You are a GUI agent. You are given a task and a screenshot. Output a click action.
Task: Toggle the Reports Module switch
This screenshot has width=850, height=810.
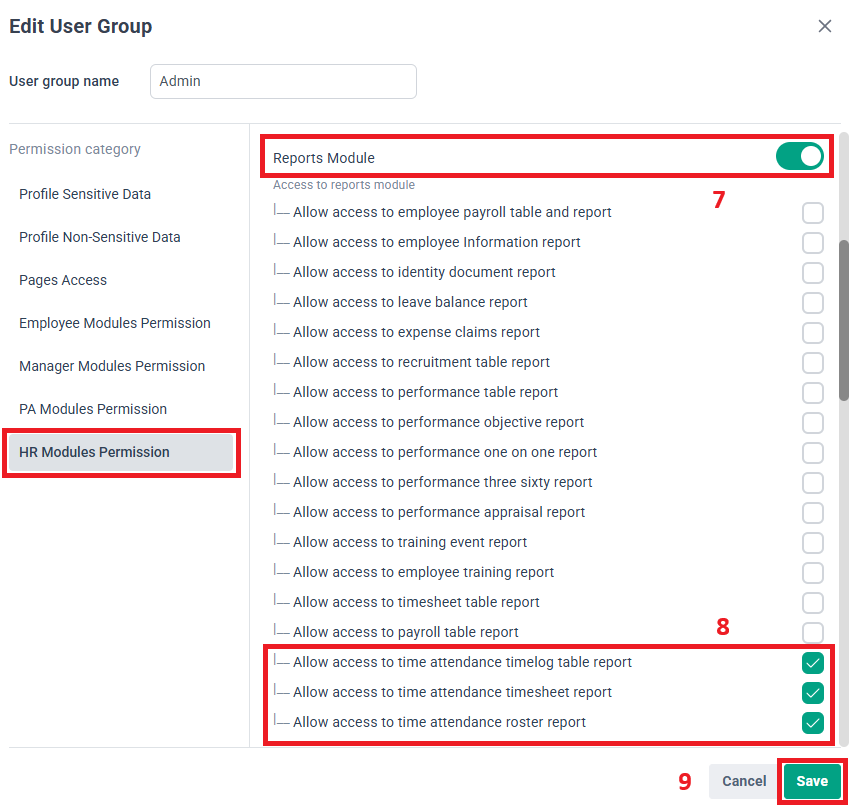pyautogui.click(x=799, y=156)
